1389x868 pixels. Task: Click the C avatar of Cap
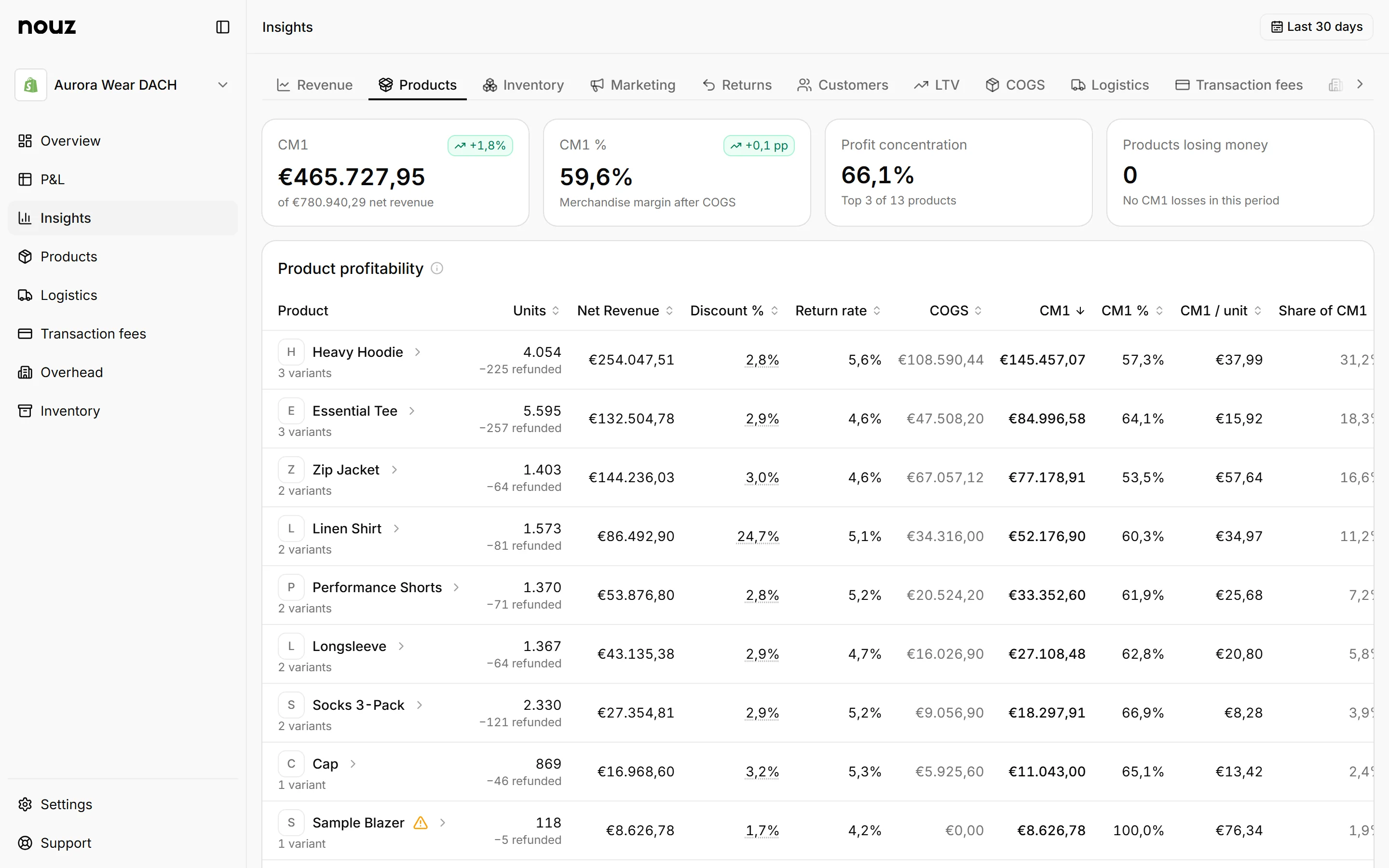coord(291,763)
